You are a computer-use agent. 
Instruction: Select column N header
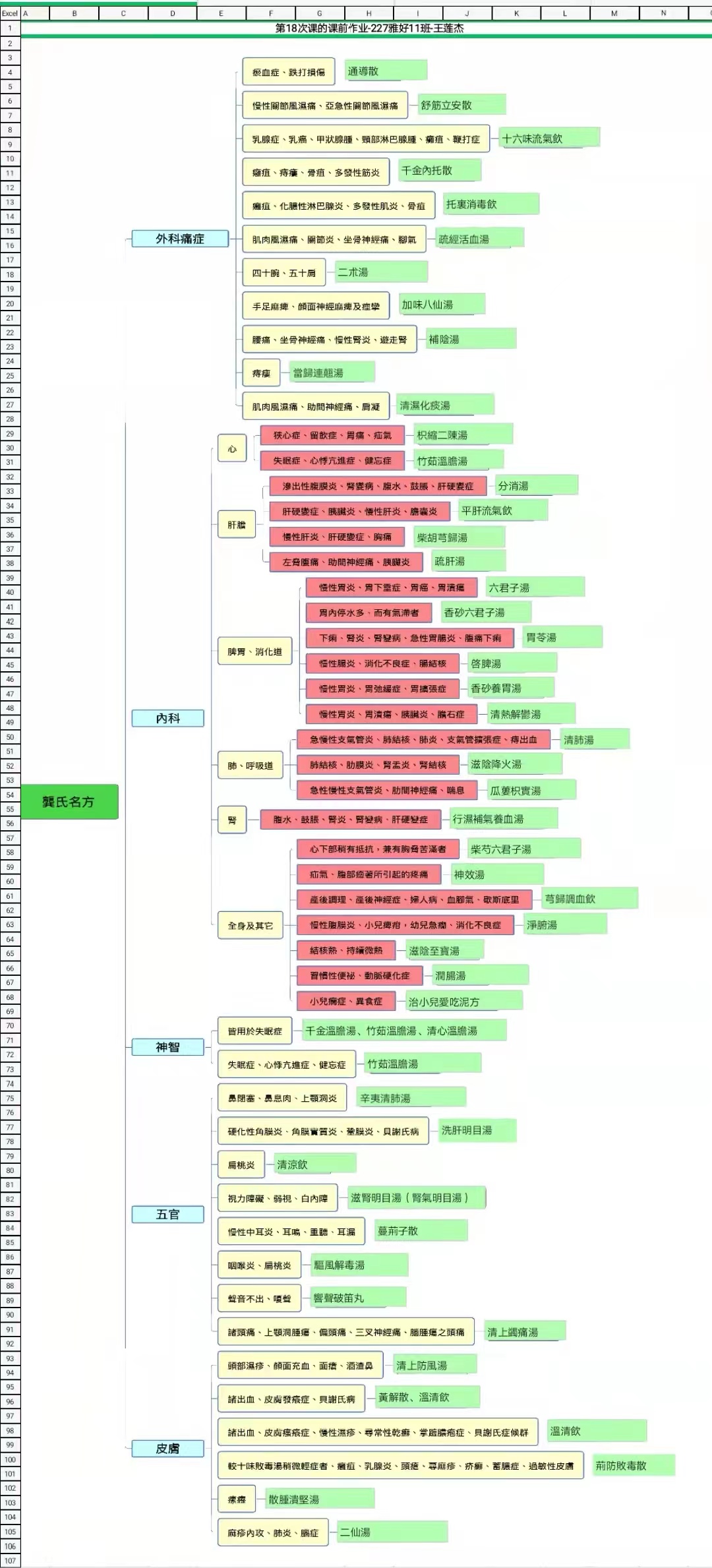[x=663, y=13]
